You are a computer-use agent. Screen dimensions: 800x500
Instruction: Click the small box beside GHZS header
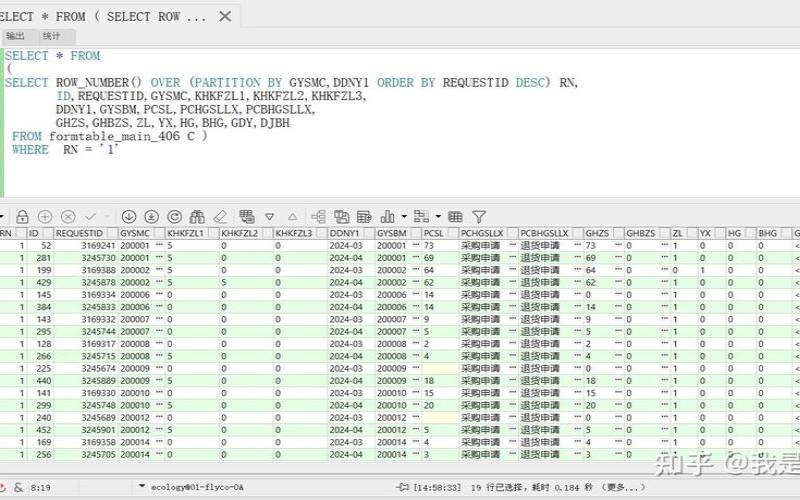pos(619,233)
